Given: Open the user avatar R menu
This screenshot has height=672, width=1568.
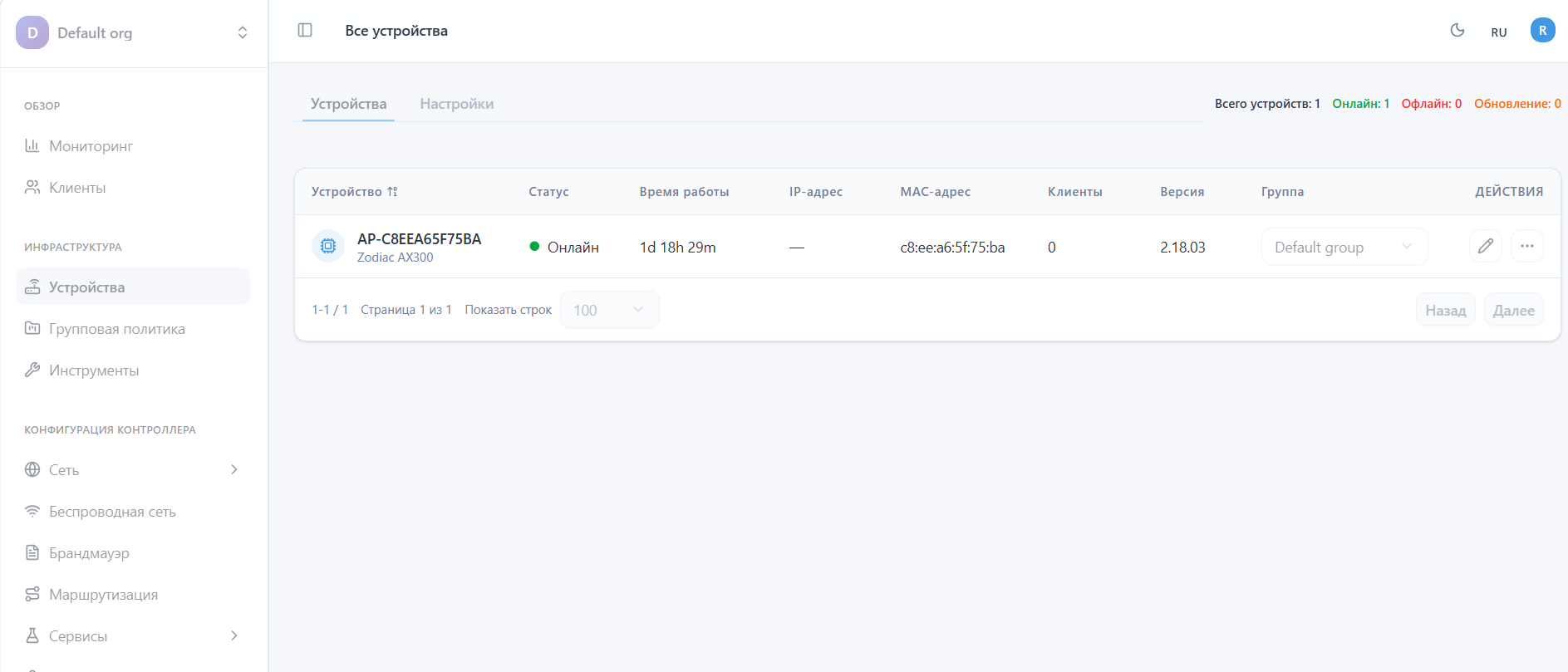Looking at the screenshot, I should 1542,31.
